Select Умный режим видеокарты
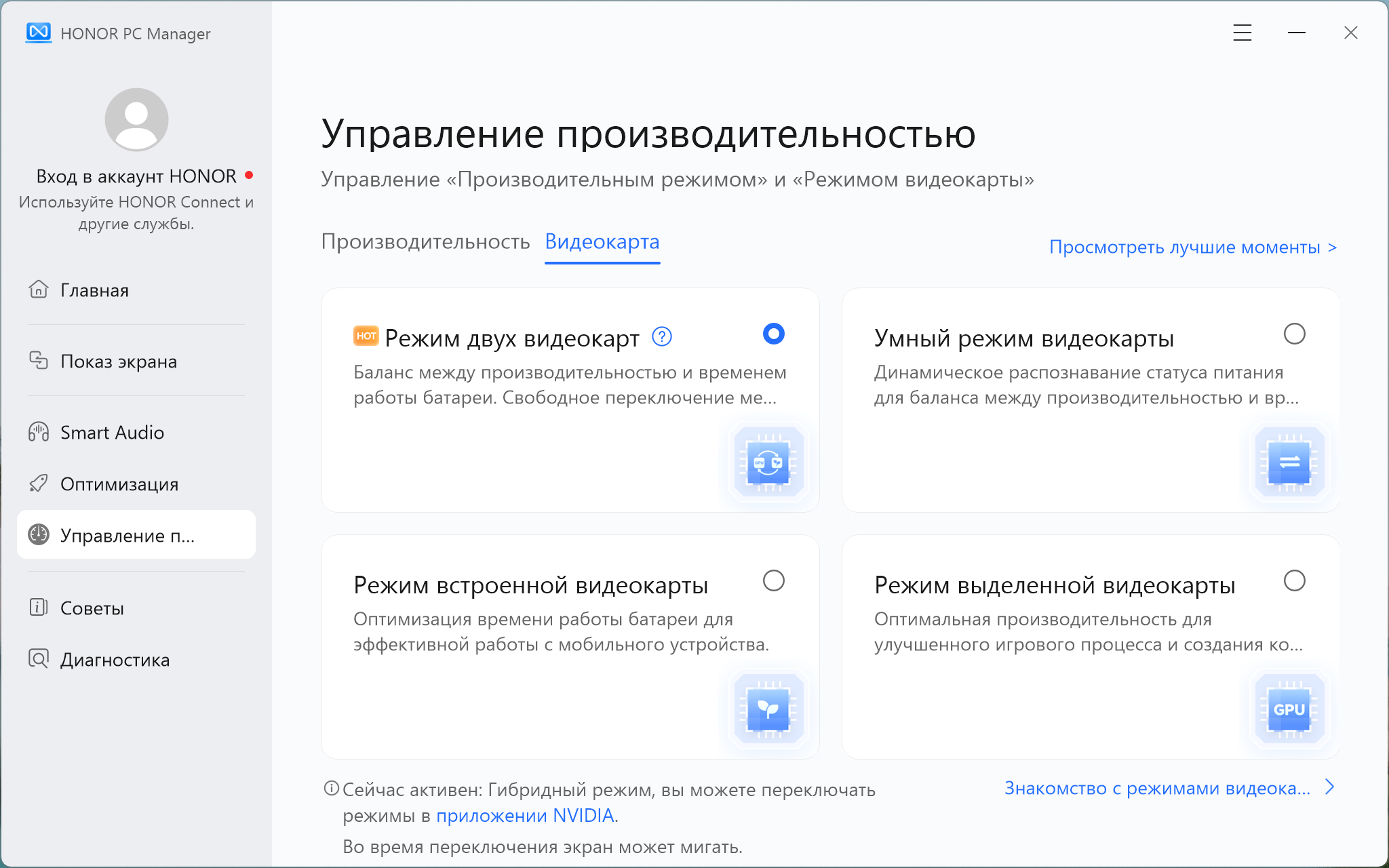Image resolution: width=1389 pixels, height=868 pixels. point(1294,334)
